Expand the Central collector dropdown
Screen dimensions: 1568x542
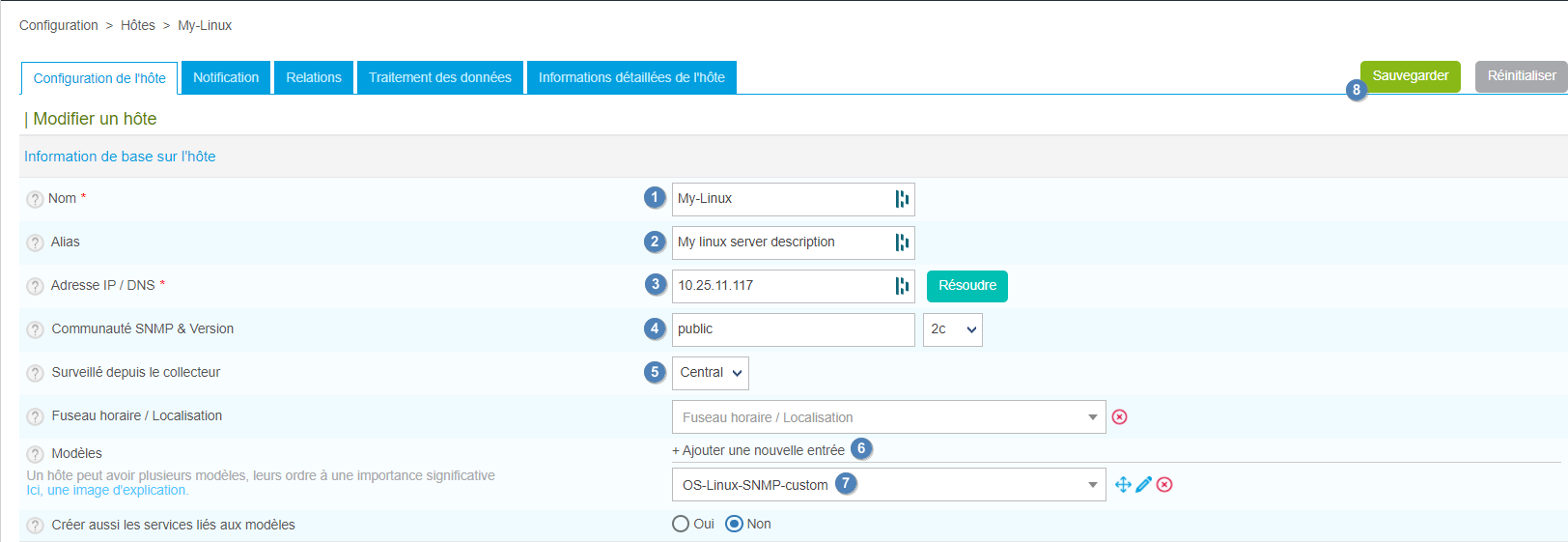[x=710, y=373]
